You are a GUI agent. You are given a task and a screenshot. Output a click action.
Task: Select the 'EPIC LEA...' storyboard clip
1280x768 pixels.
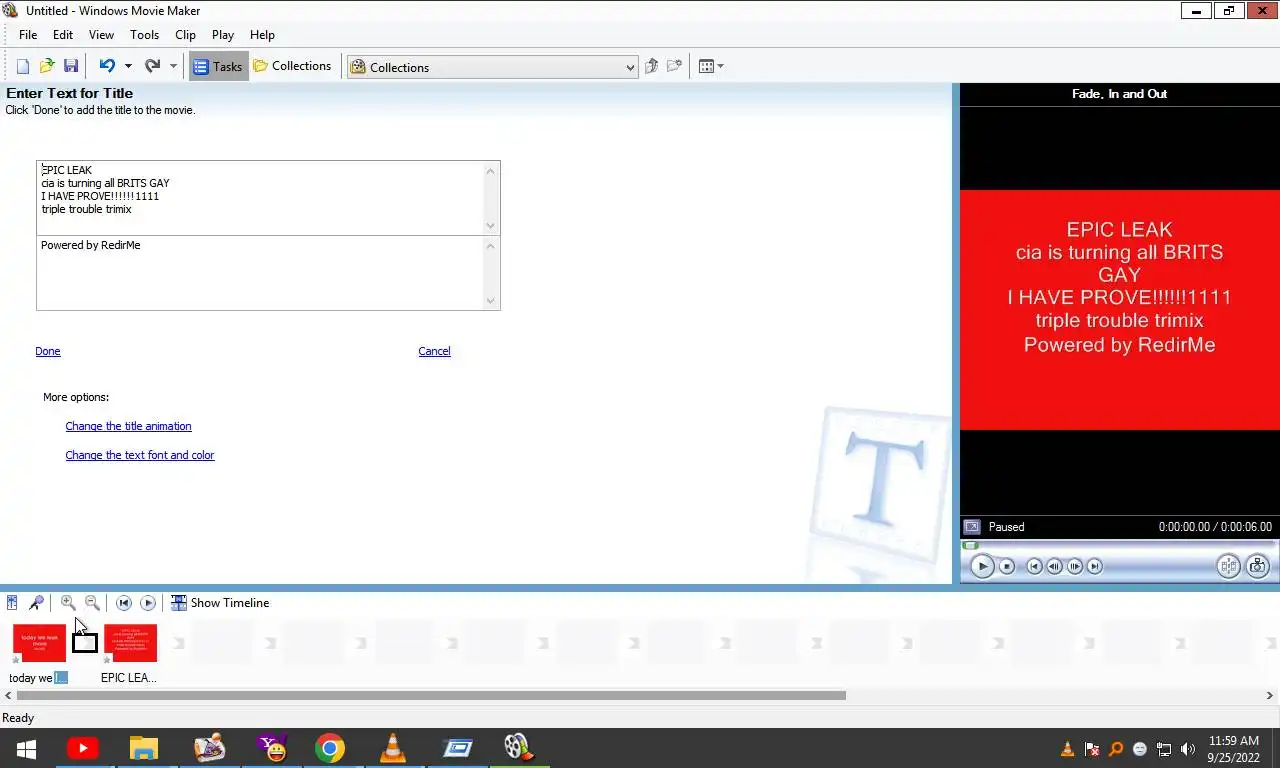(x=130, y=643)
